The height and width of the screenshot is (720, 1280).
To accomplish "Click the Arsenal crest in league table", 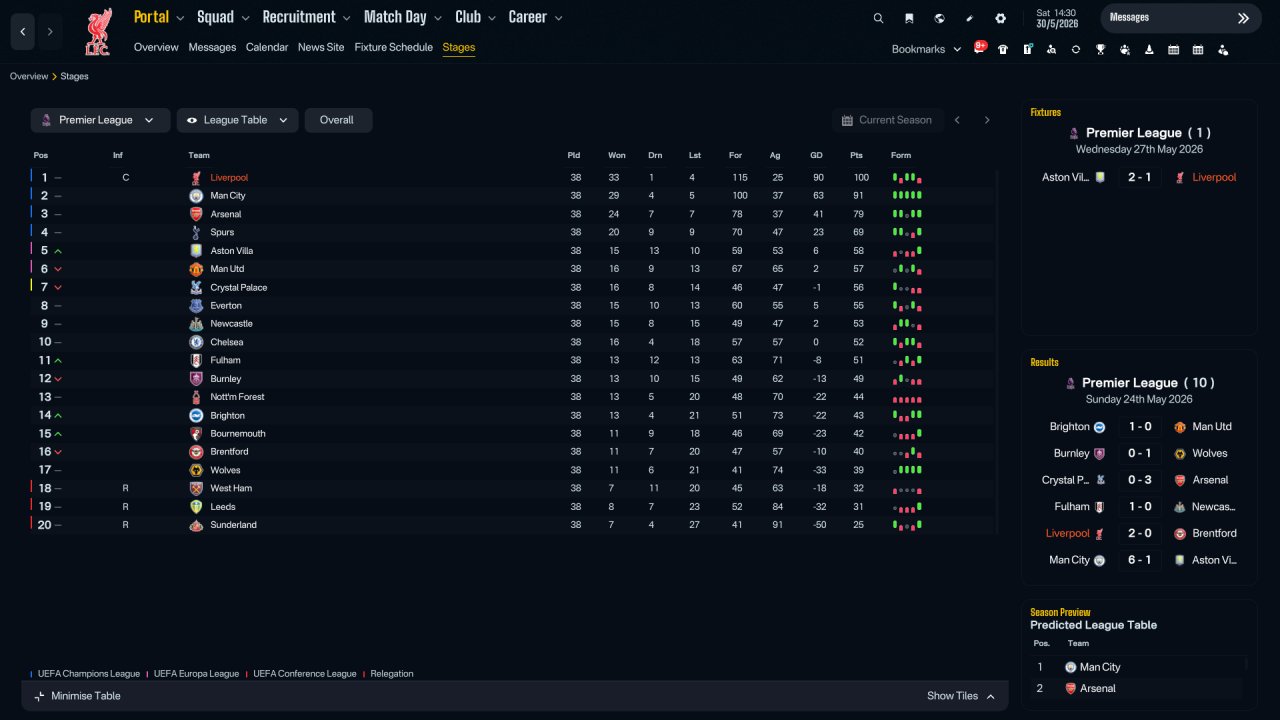I will 196,214.
